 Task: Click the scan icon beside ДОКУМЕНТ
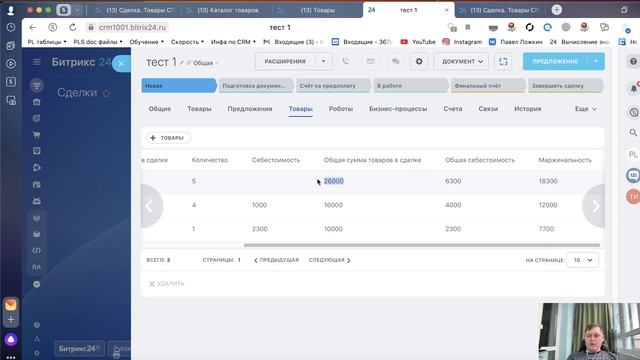pos(503,61)
